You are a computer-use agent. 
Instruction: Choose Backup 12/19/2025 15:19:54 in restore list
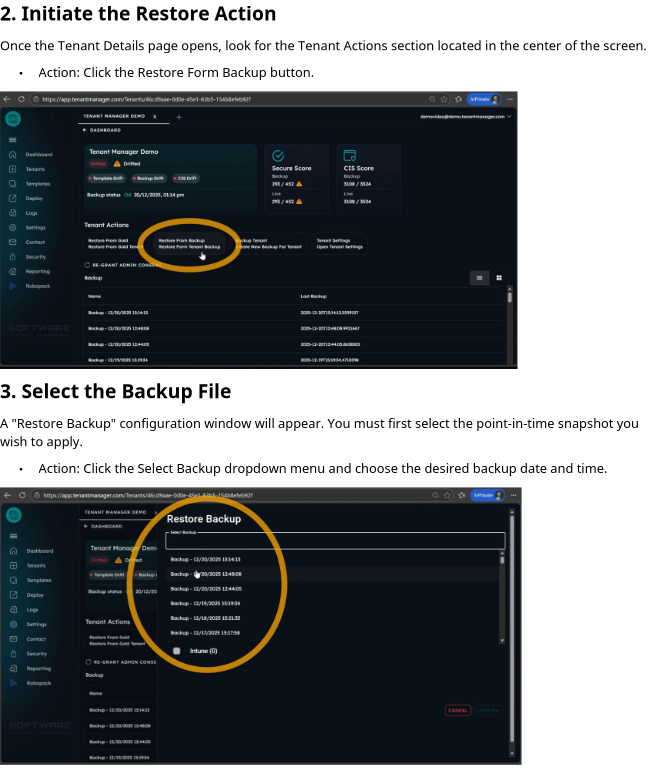(x=205, y=604)
